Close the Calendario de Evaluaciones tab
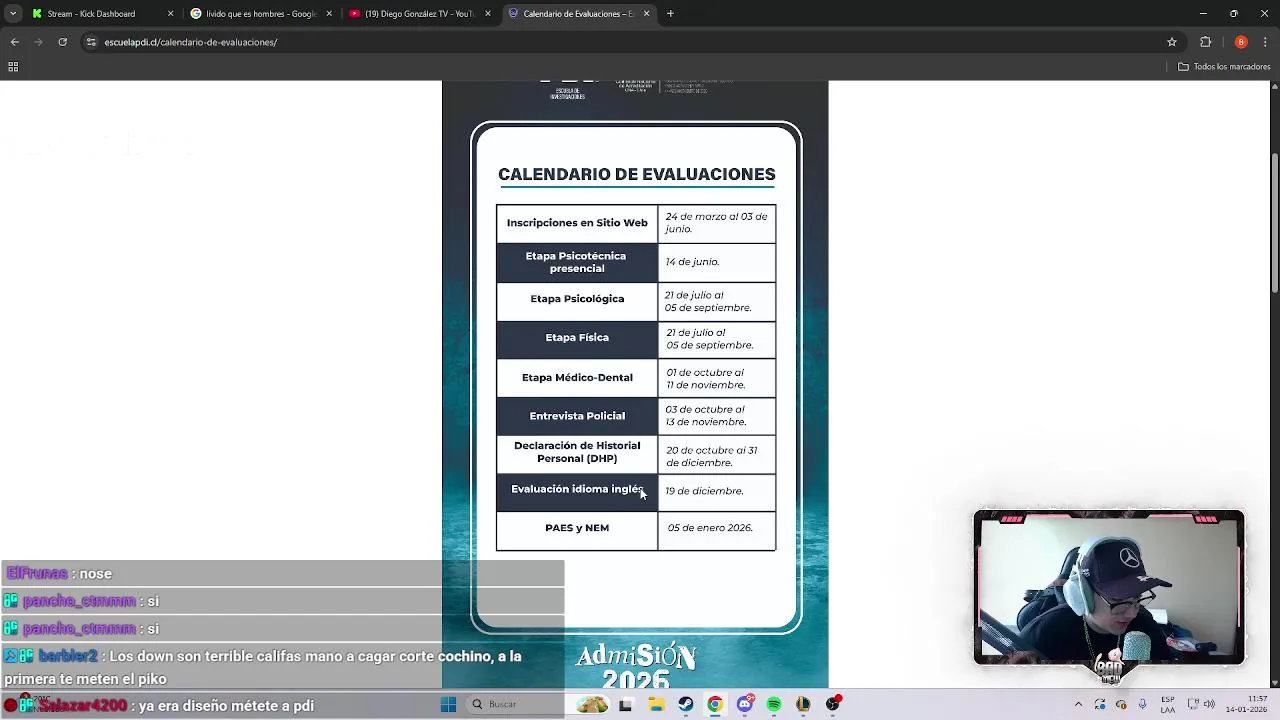Image resolution: width=1280 pixels, height=720 pixels. (646, 14)
